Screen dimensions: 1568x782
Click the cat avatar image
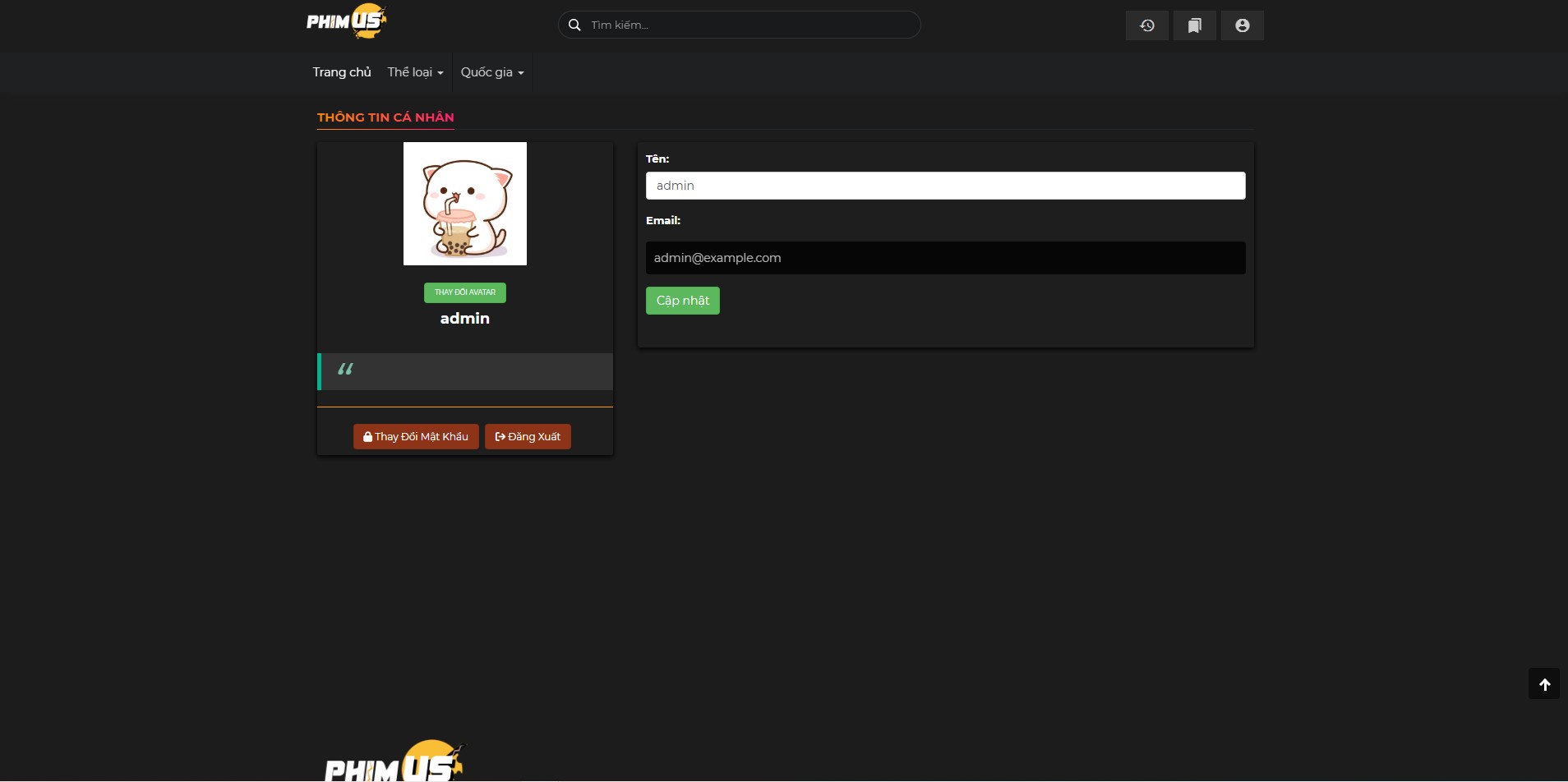click(464, 204)
